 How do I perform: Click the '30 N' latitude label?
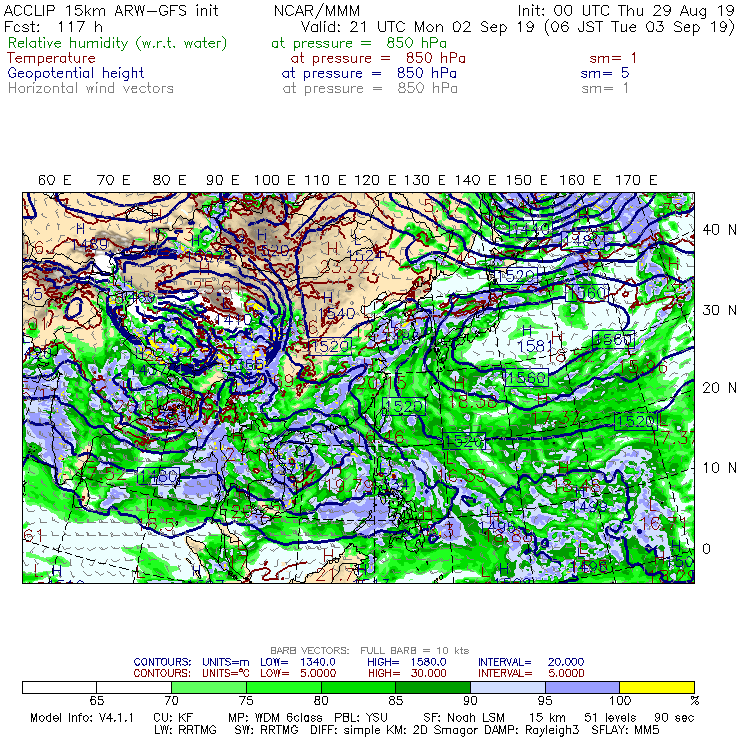tap(719, 310)
